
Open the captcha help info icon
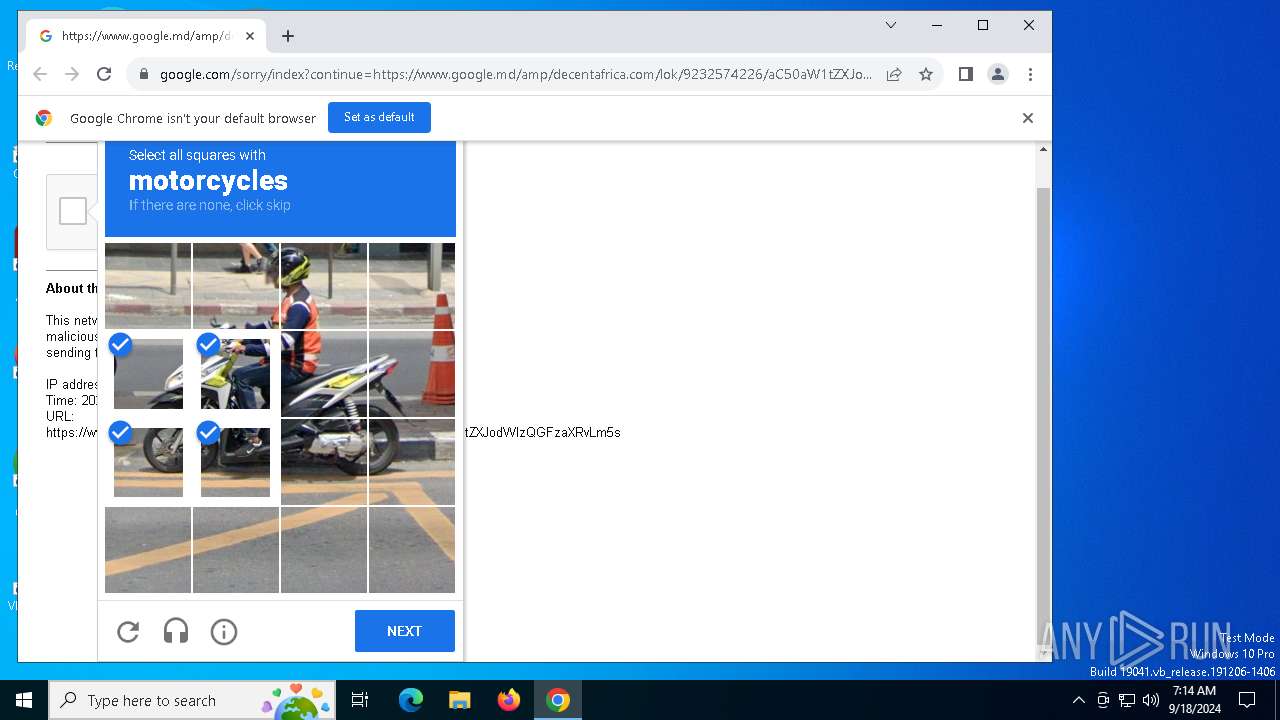point(224,631)
